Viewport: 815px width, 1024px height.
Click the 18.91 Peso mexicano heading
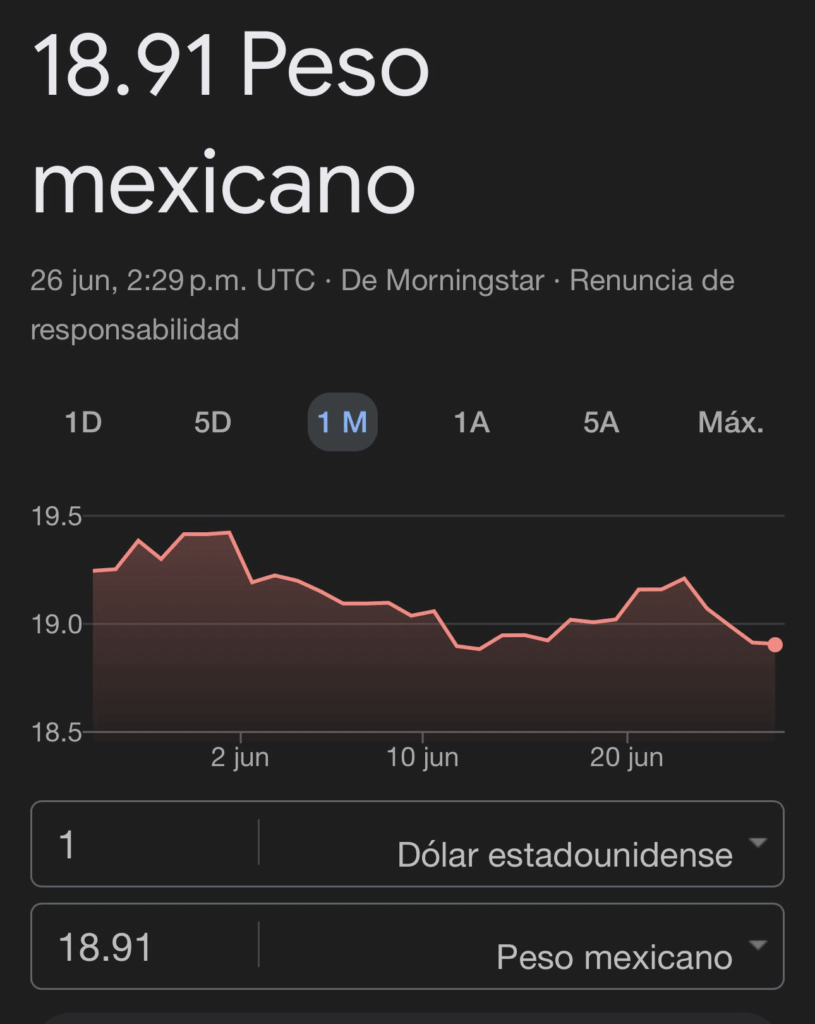[x=232, y=125]
